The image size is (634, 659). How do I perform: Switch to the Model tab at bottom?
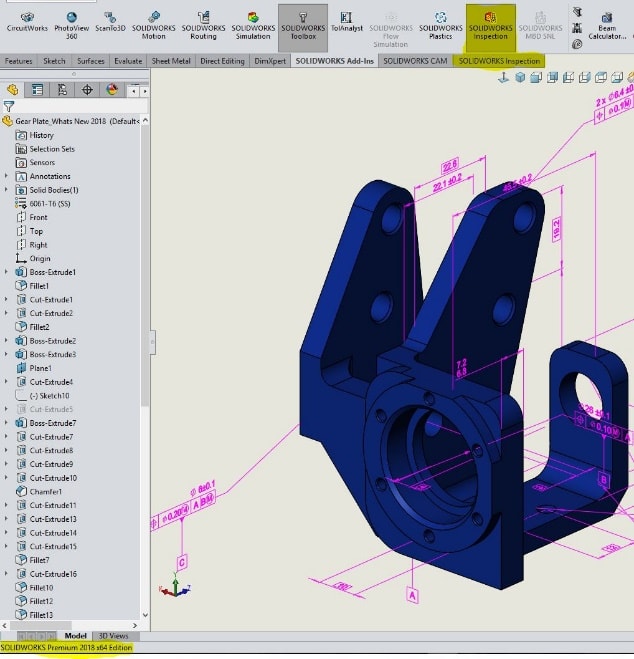[76, 635]
